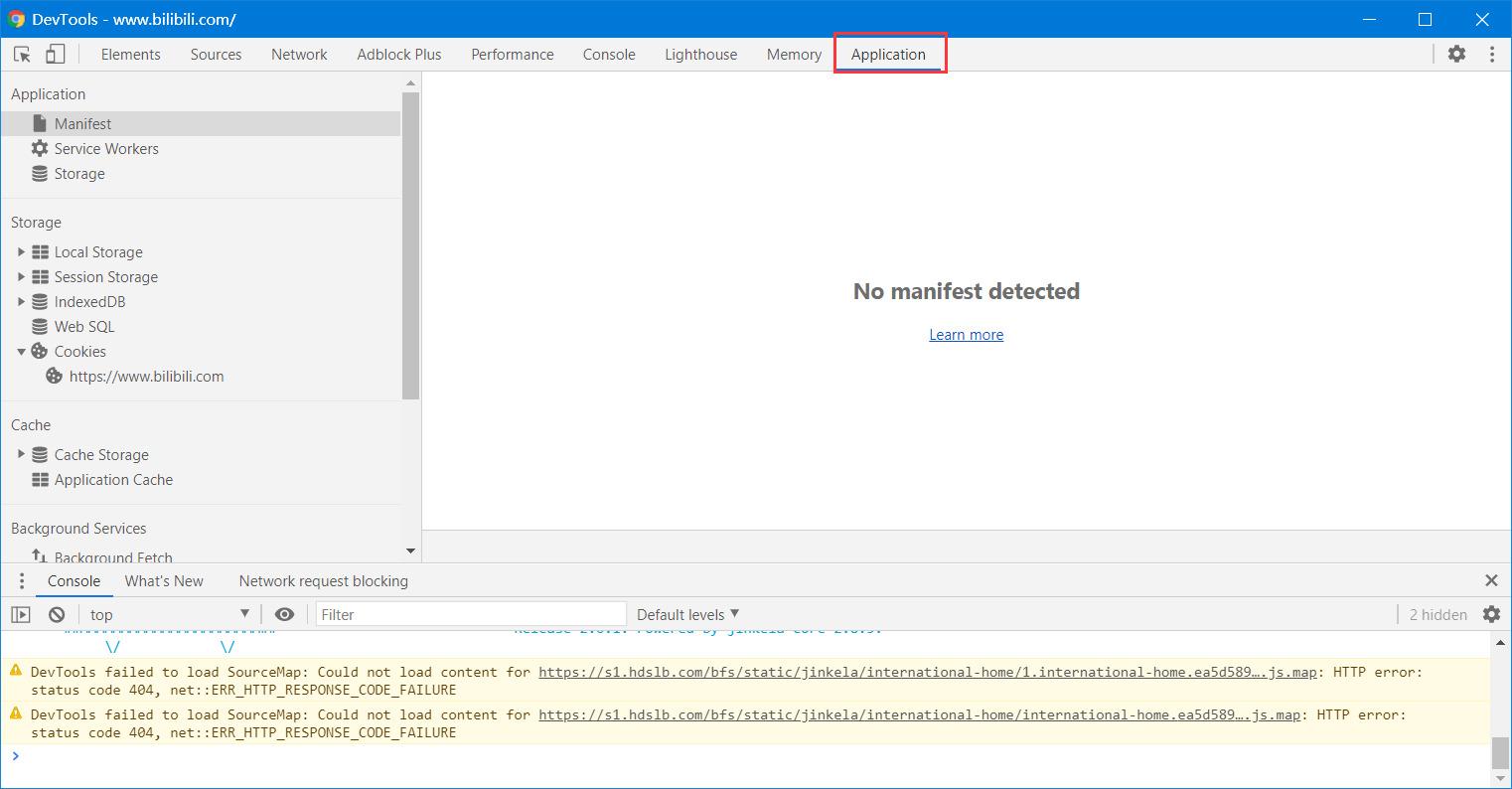Expand the Cache Storage tree node
This screenshot has height=789, width=1512.
coord(21,454)
